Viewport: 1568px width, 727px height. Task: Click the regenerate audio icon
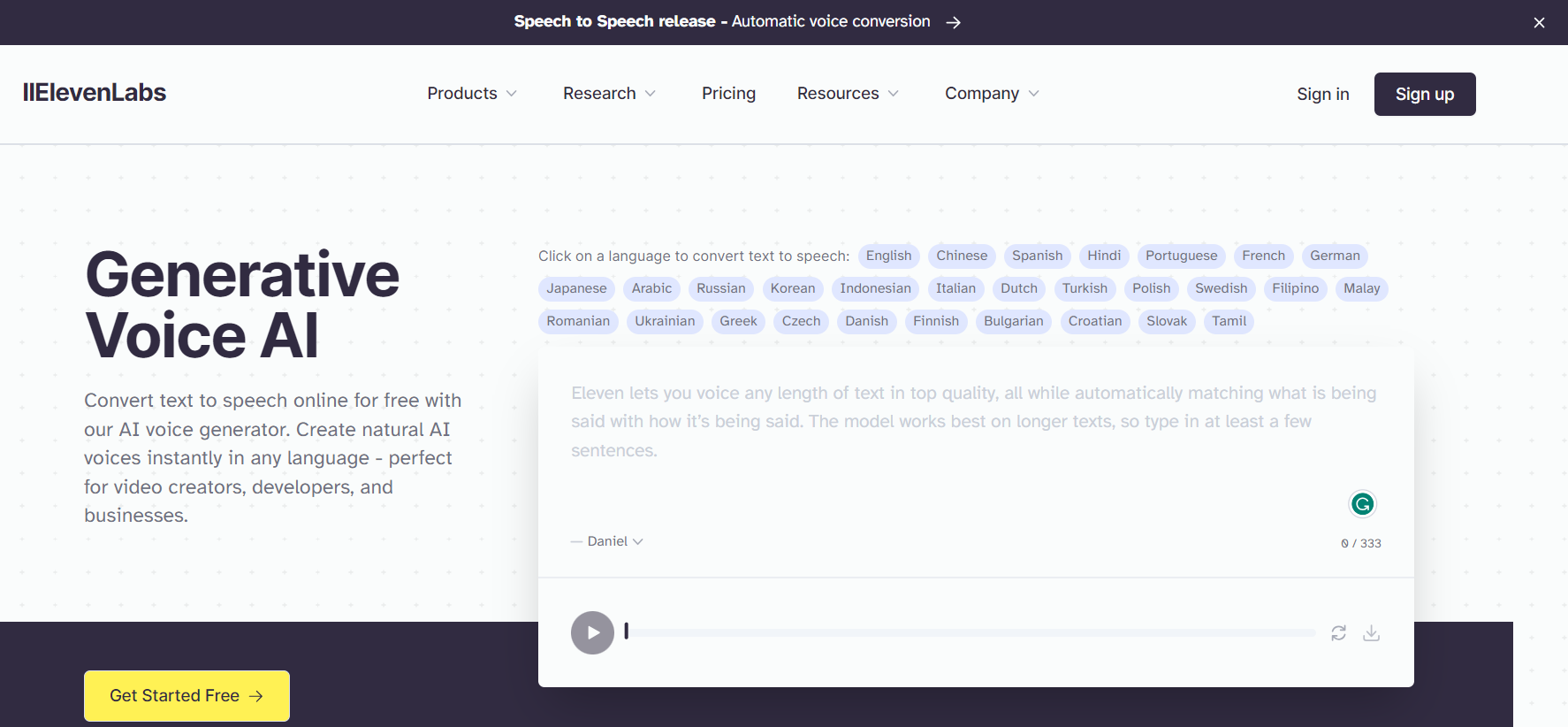click(x=1338, y=633)
